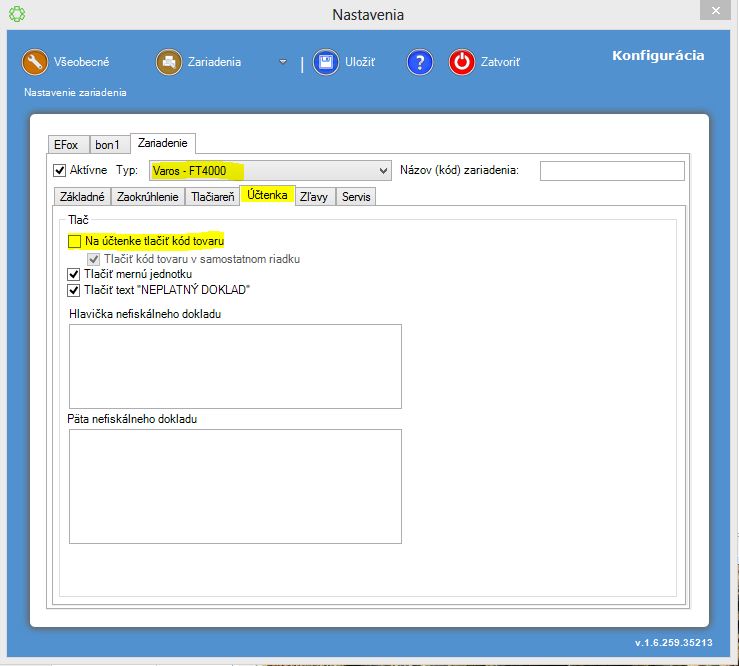Click the green app icon in title bar
739x666 pixels.
[x=16, y=14]
